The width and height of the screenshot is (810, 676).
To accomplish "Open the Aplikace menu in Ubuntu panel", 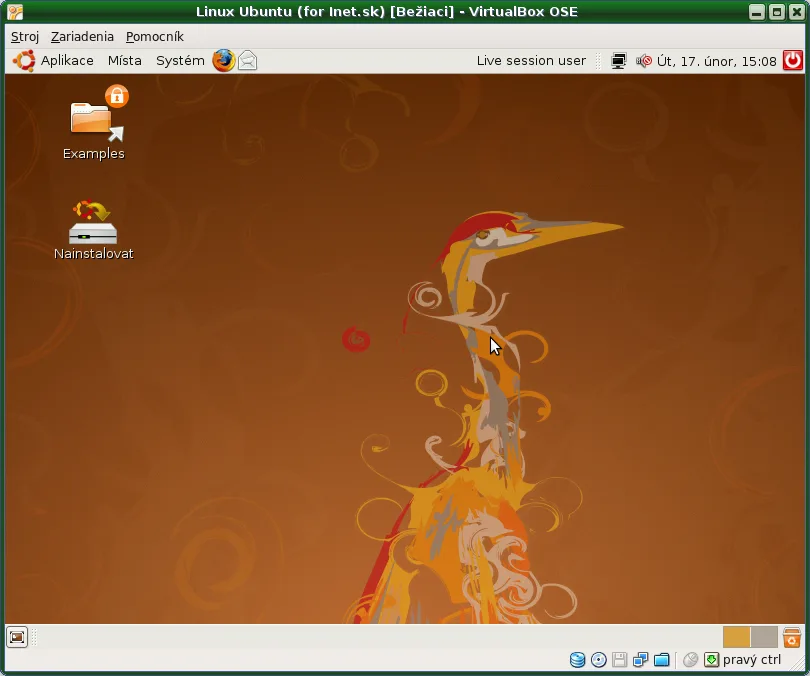I will 67,61.
